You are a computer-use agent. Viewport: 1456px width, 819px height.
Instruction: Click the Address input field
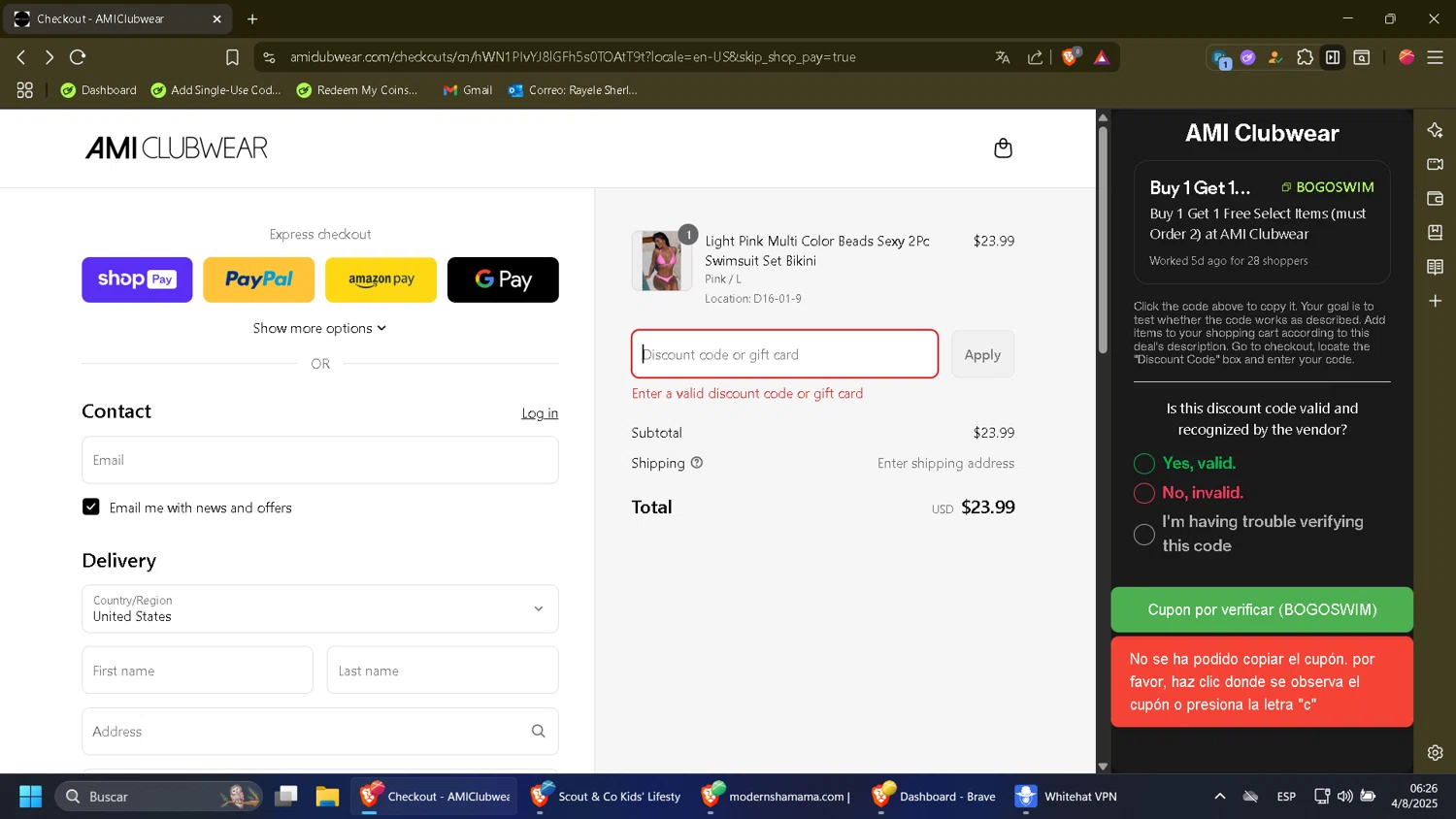[x=320, y=731]
